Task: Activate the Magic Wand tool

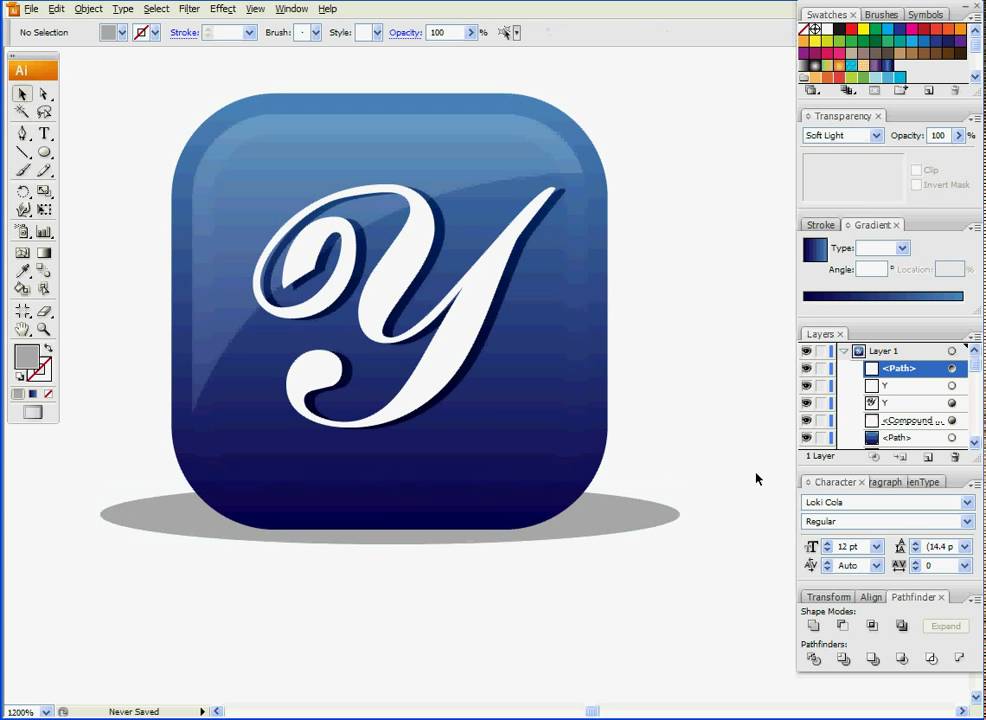Action: pos(23,112)
